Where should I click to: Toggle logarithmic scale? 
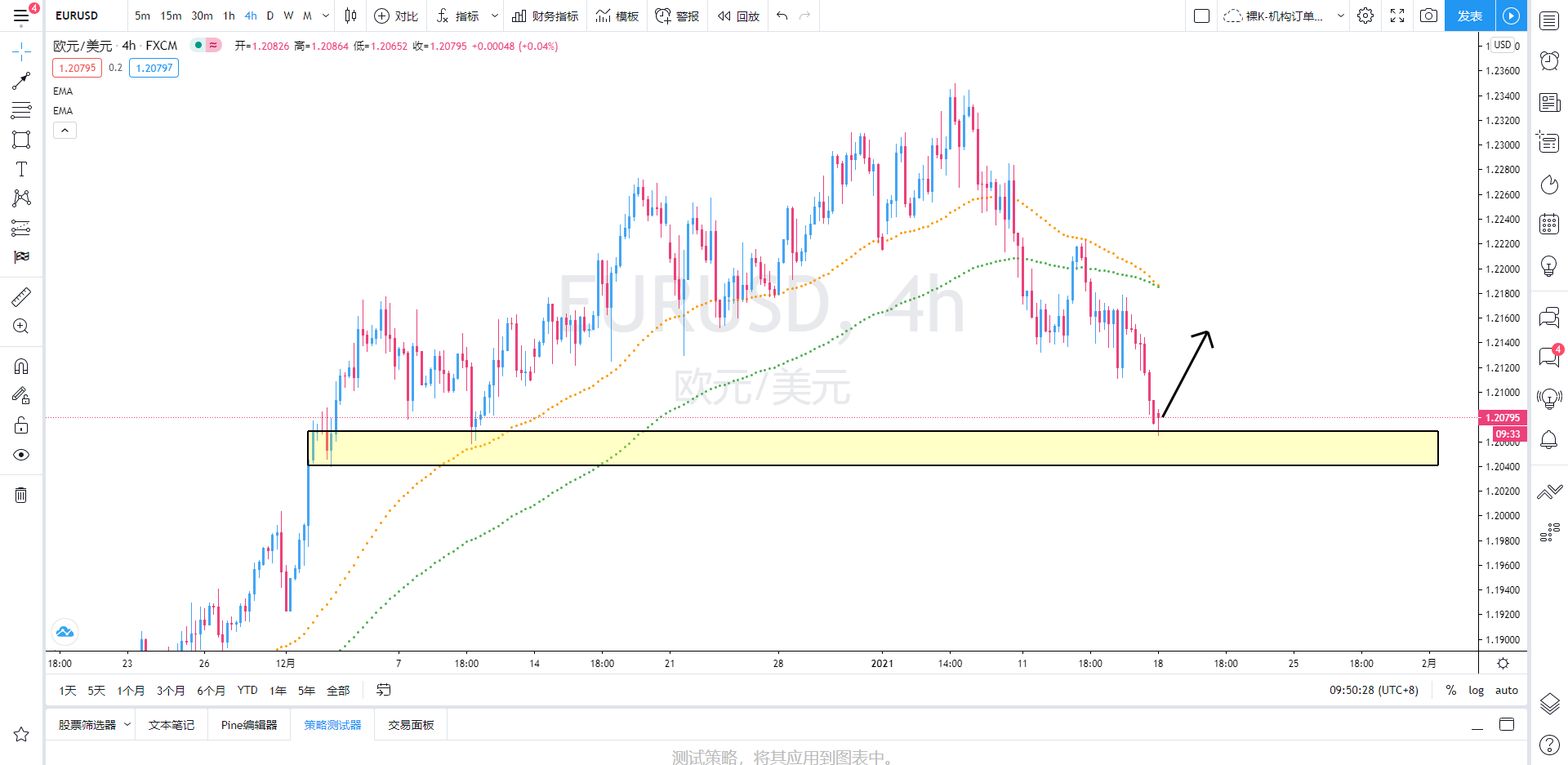pos(1477,691)
